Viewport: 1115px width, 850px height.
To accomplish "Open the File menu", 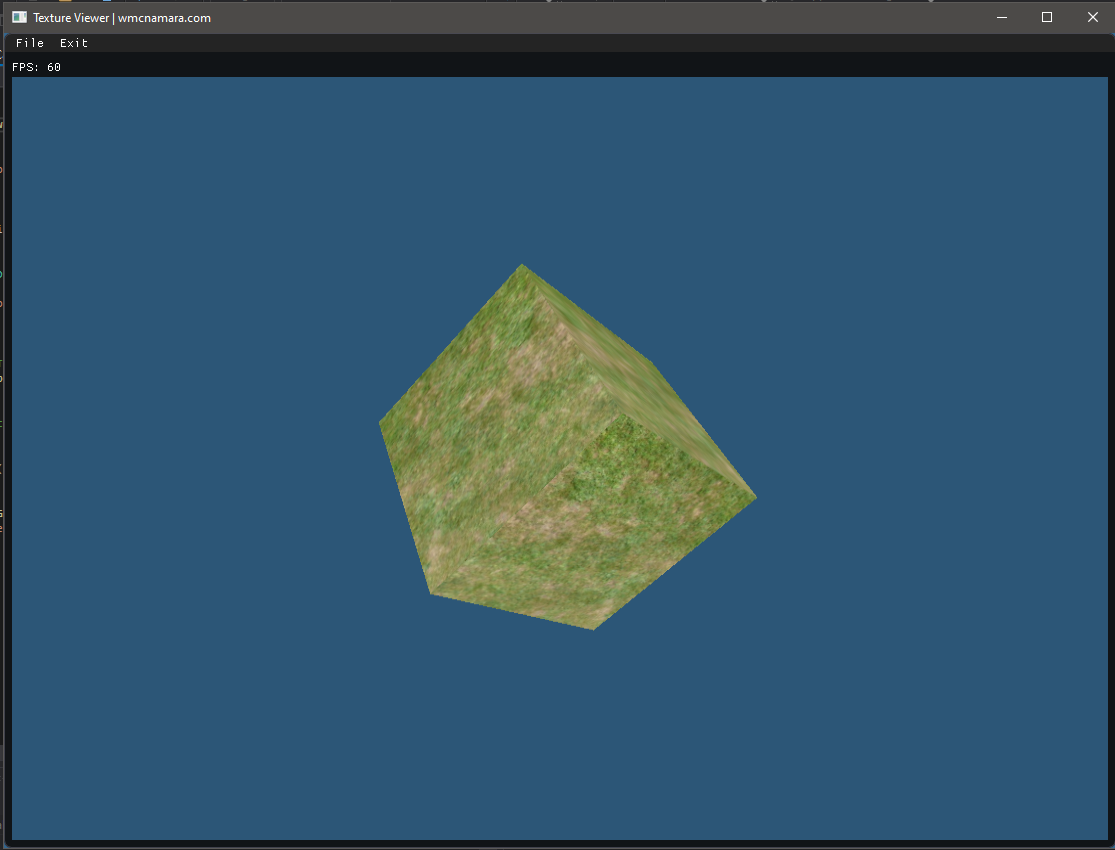I will tap(30, 43).
